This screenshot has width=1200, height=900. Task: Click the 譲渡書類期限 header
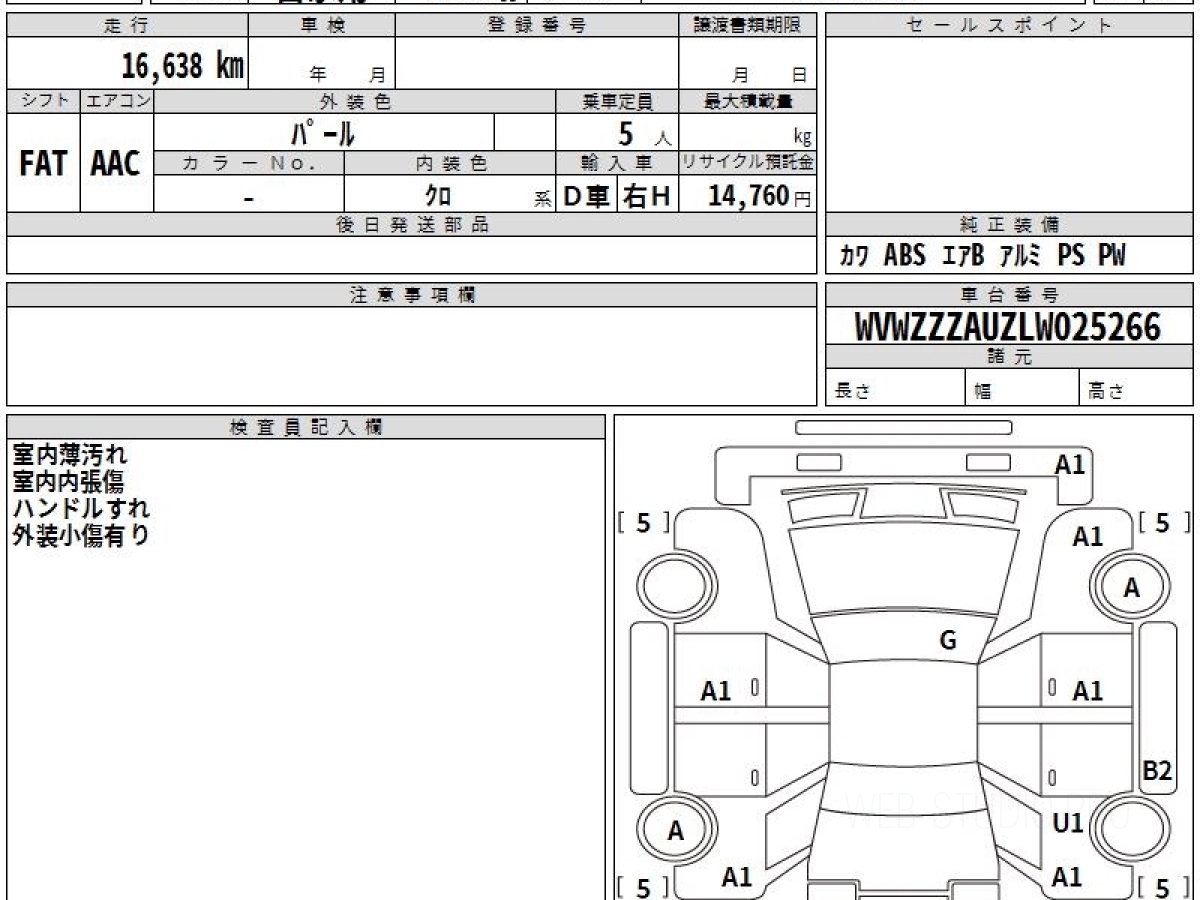coord(747,26)
